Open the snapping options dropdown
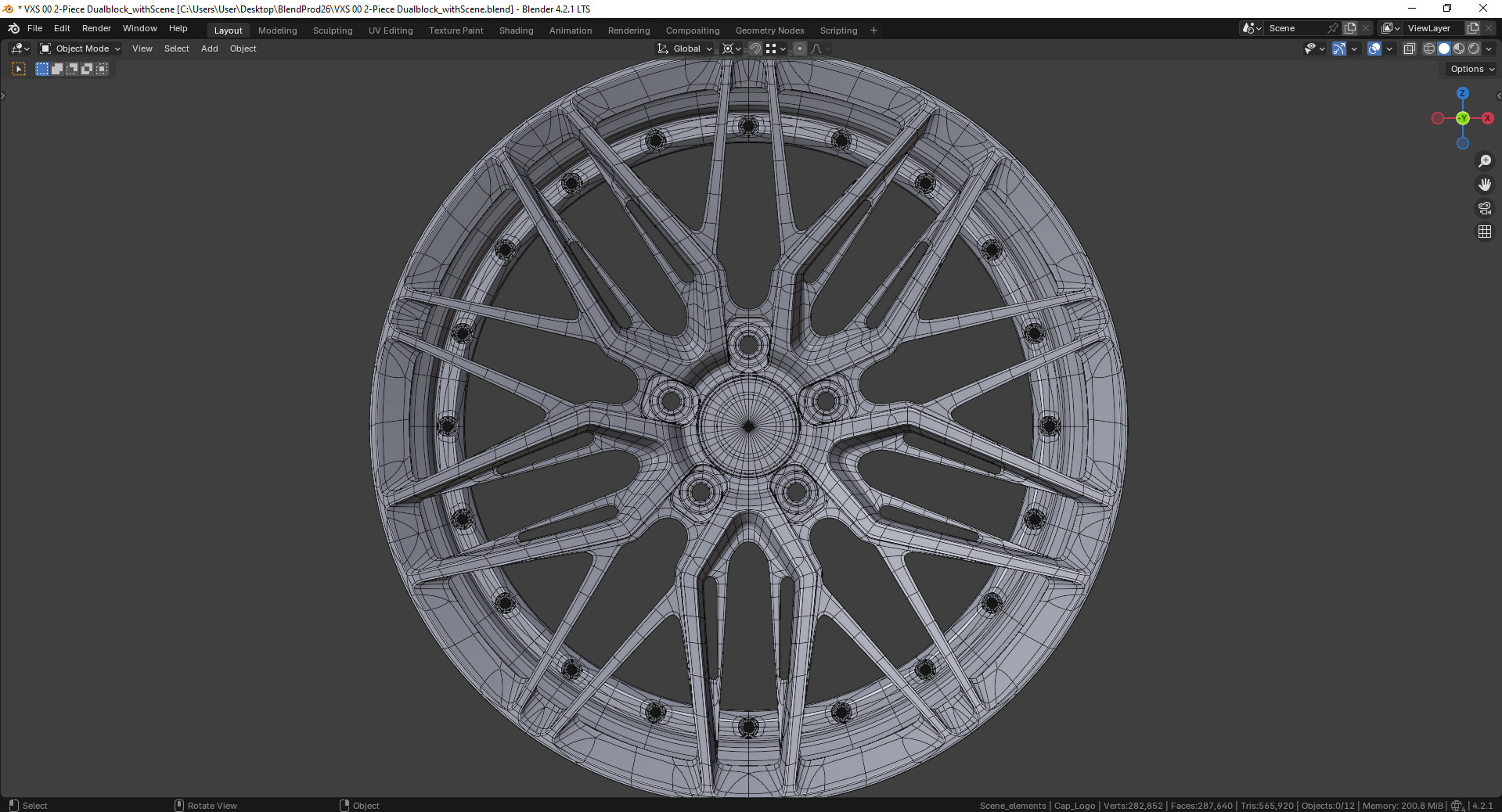1502x812 pixels. (x=776, y=49)
